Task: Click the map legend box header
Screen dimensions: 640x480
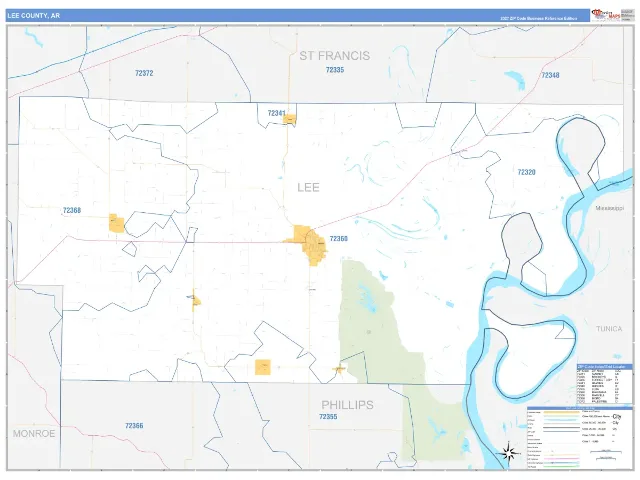Action: (x=580, y=408)
